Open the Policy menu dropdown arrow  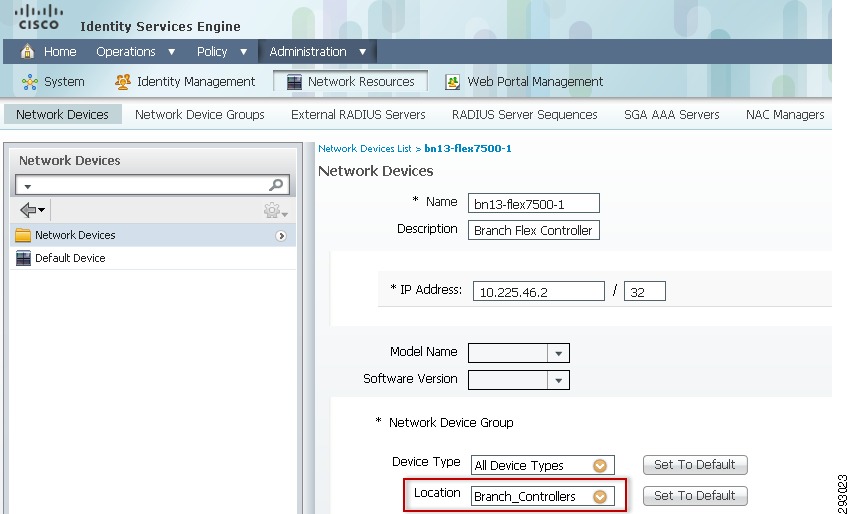244,52
